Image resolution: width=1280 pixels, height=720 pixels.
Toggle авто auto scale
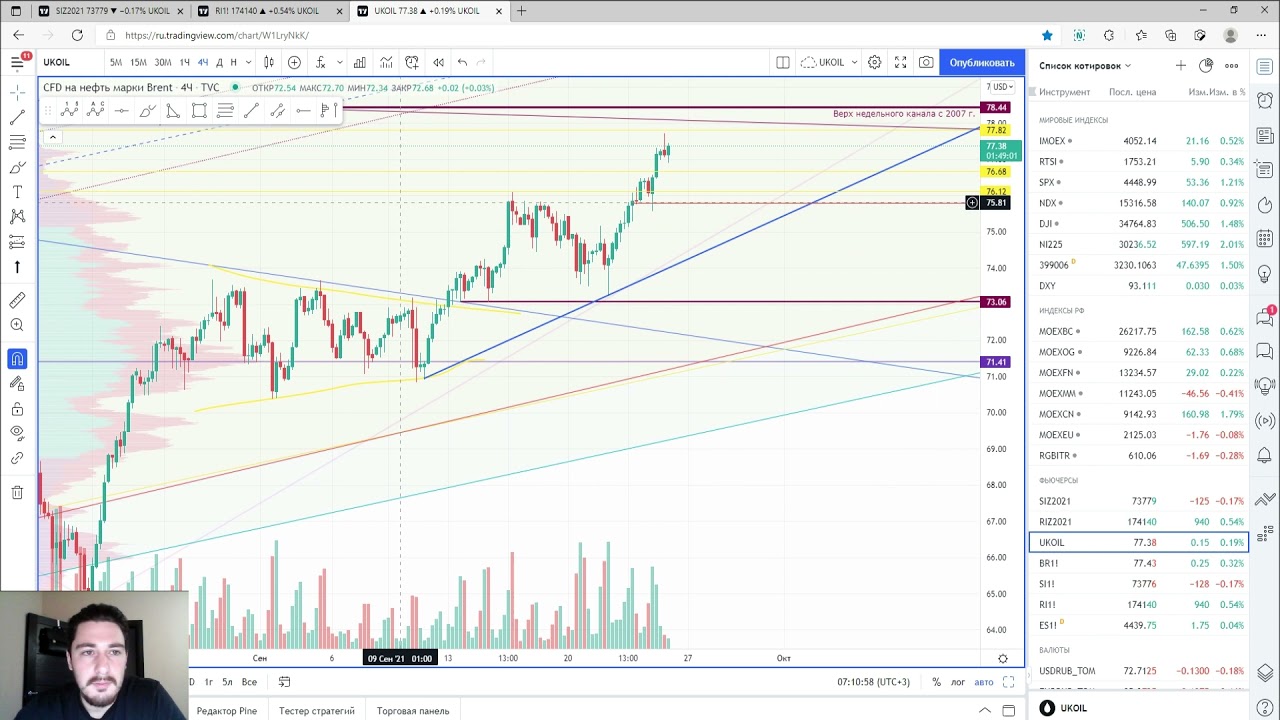(x=984, y=682)
